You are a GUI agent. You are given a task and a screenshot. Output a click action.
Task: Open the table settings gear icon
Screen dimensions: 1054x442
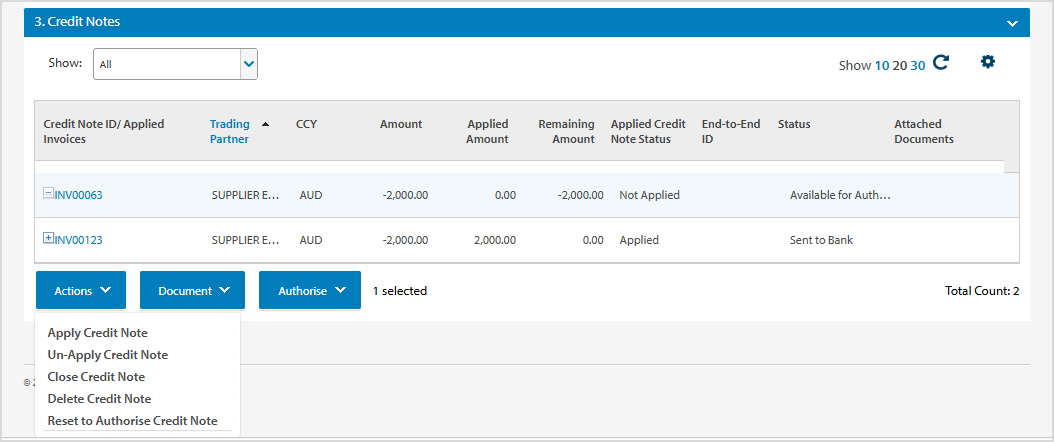tap(987, 62)
